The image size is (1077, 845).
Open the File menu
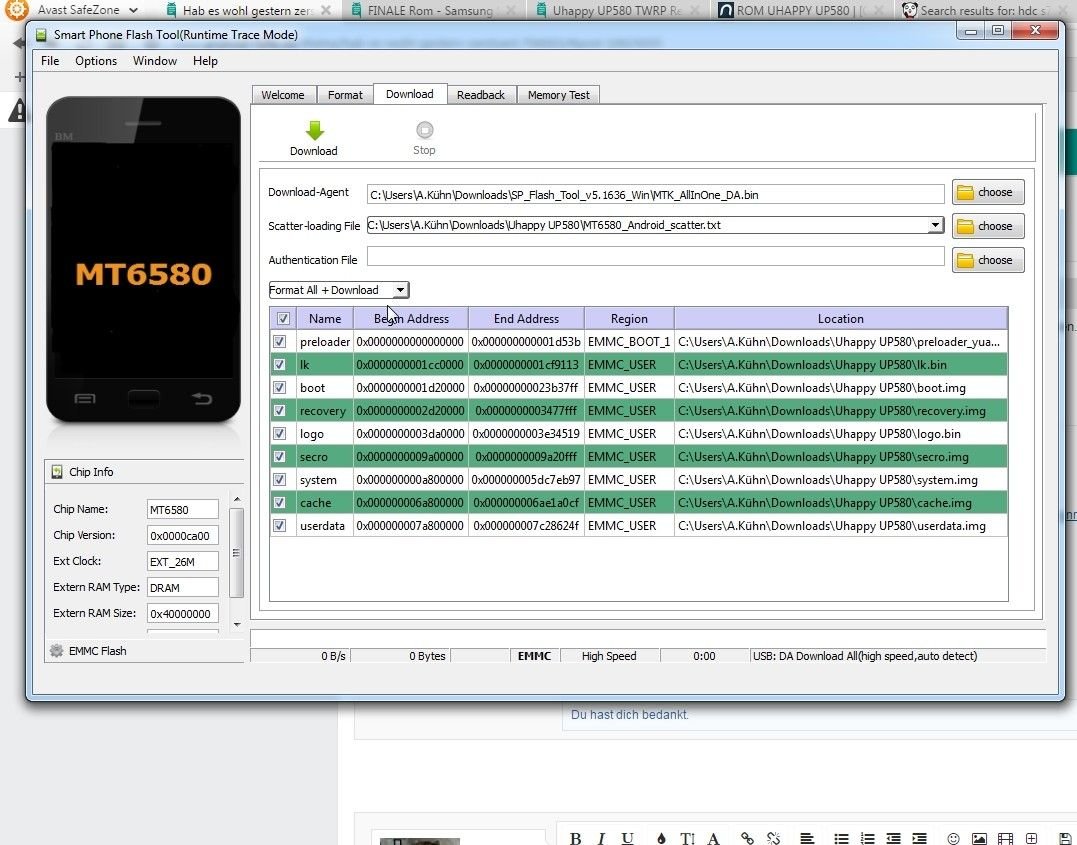[x=50, y=61]
